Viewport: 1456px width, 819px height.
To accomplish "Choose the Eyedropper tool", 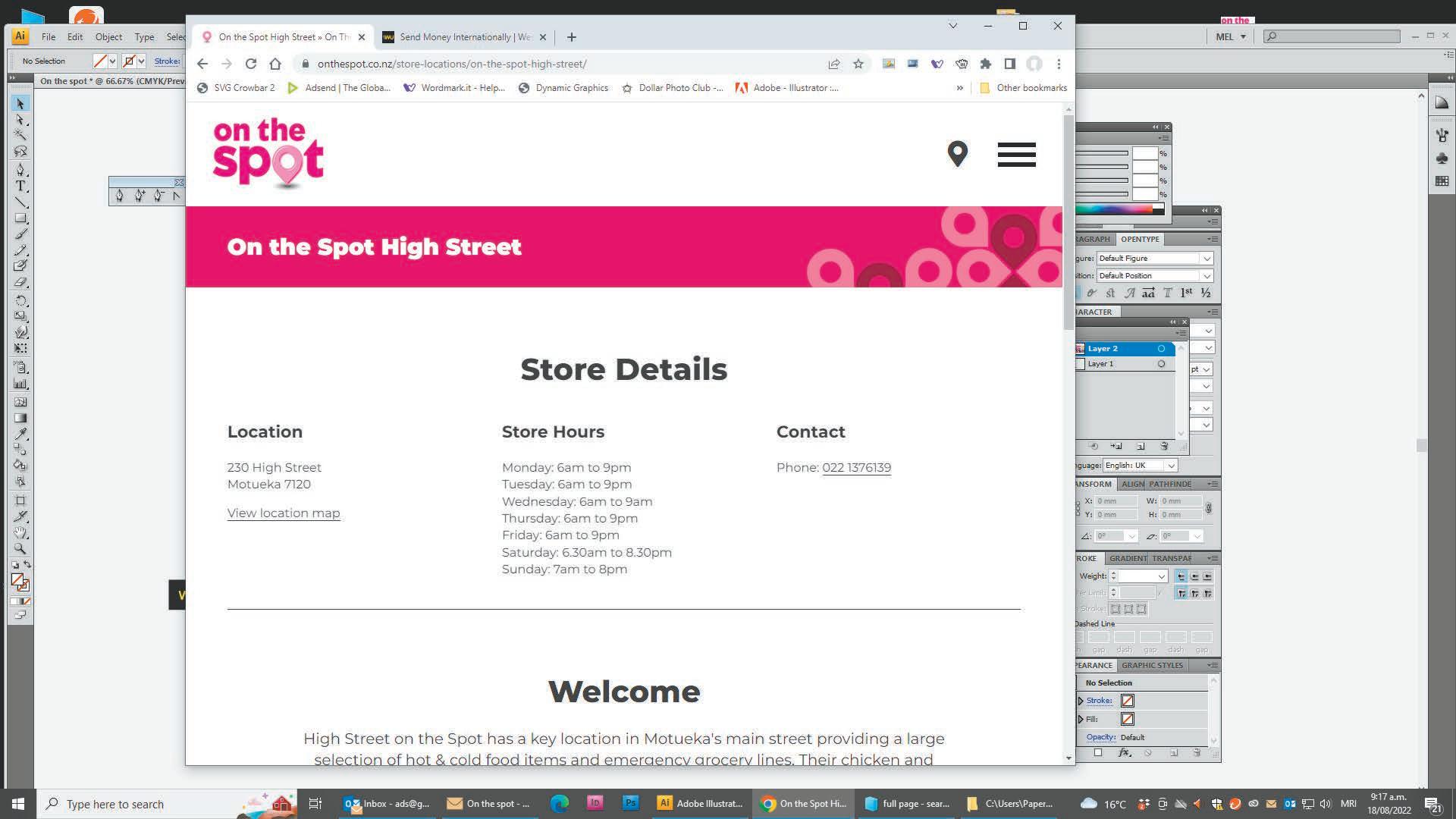I will 20,434.
